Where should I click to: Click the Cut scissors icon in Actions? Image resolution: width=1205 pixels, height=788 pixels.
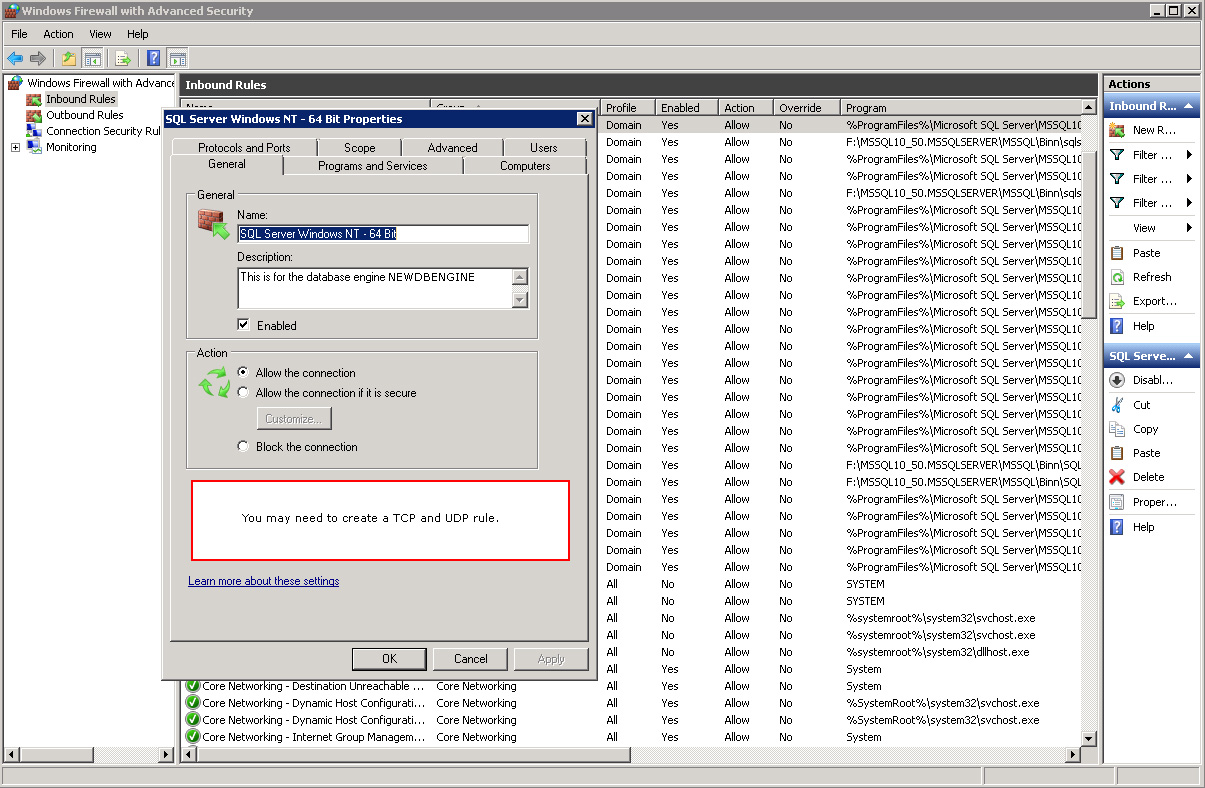tap(1117, 405)
